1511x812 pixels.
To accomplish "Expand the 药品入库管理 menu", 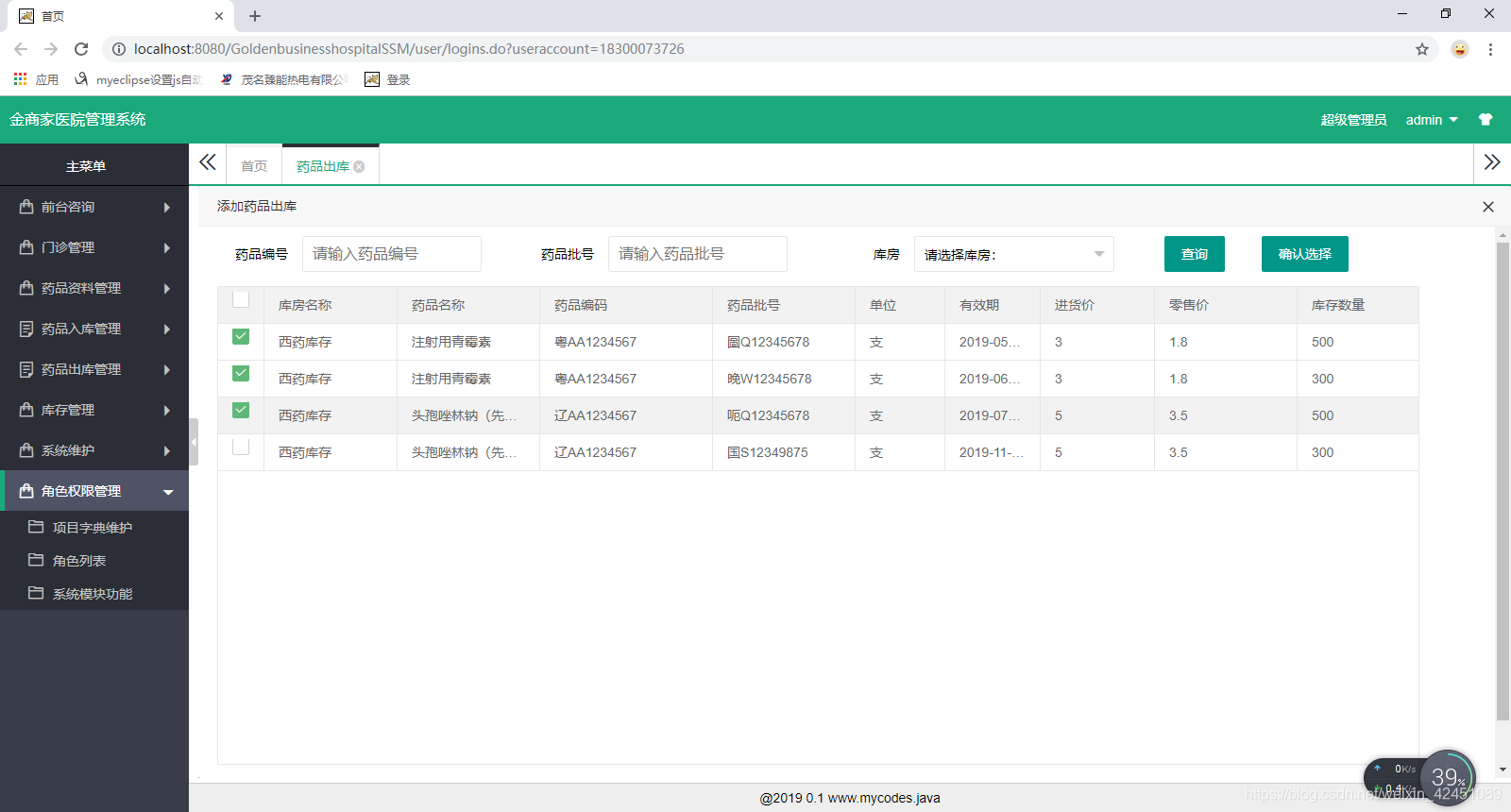I will click(167, 329).
